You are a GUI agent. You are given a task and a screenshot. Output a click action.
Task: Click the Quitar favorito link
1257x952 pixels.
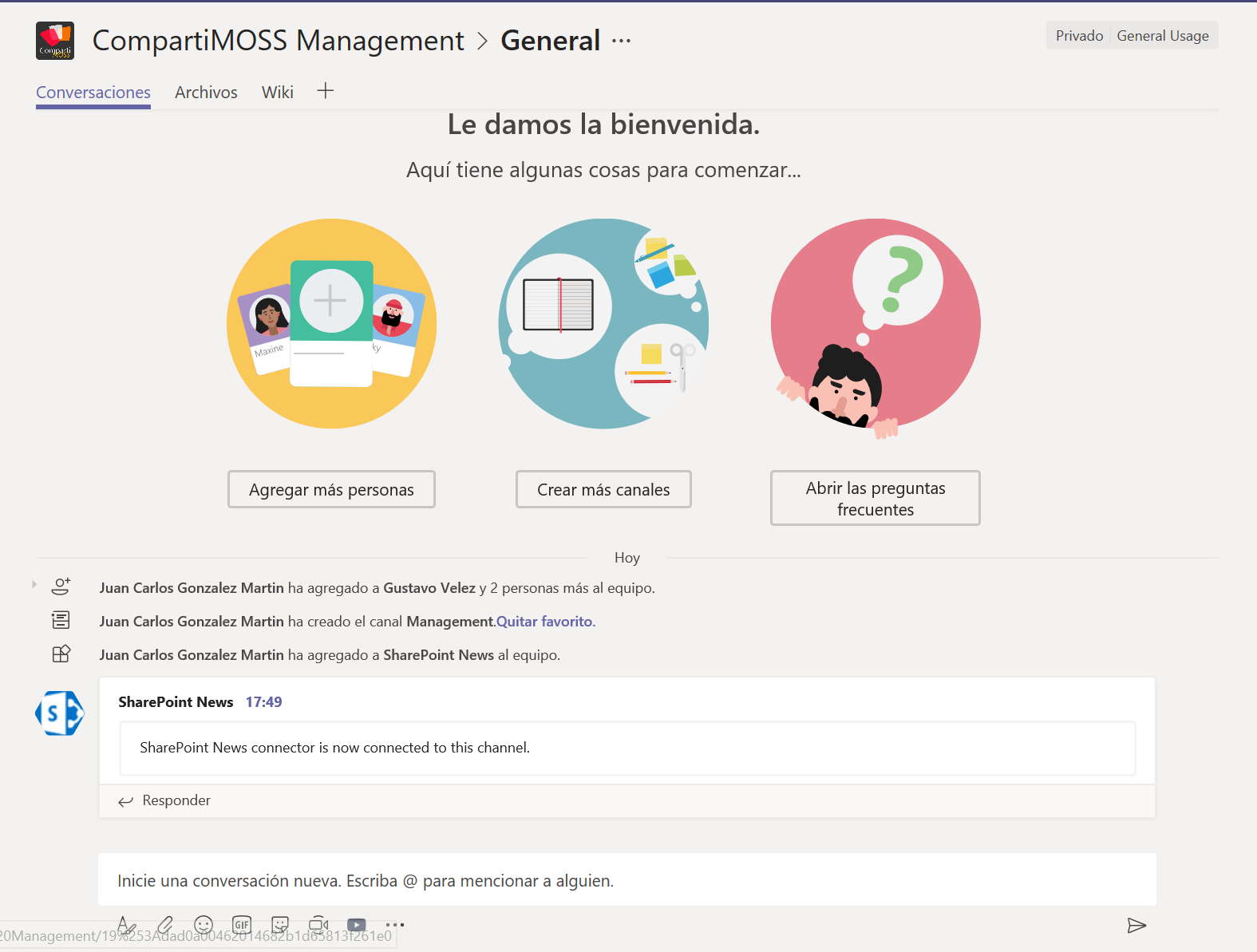[x=544, y=622]
